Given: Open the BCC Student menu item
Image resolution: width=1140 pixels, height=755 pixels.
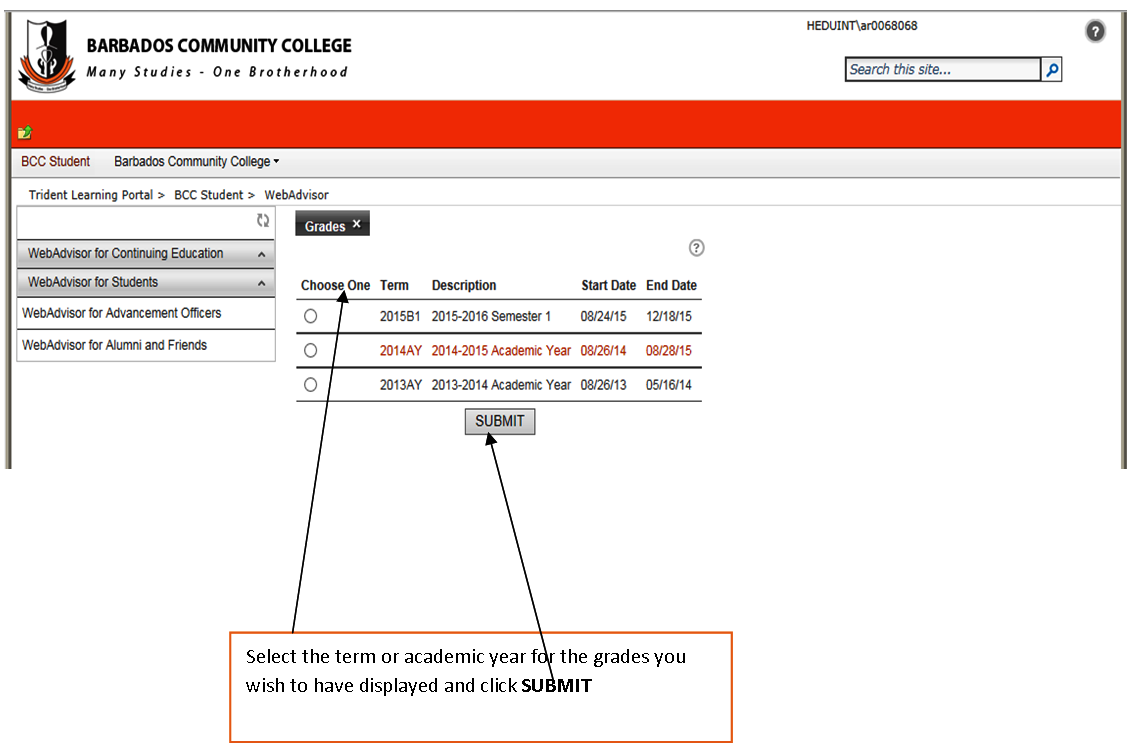Looking at the screenshot, I should 55,162.
